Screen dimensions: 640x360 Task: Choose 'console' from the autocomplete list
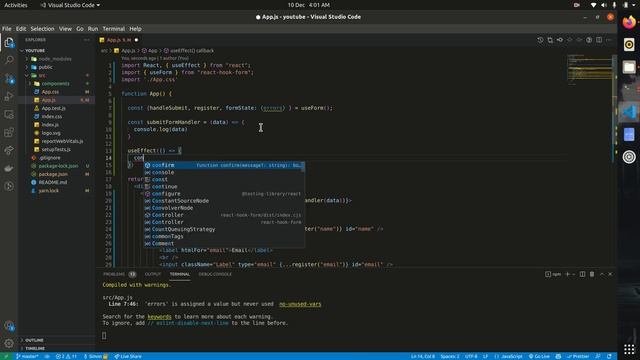click(x=224, y=172)
